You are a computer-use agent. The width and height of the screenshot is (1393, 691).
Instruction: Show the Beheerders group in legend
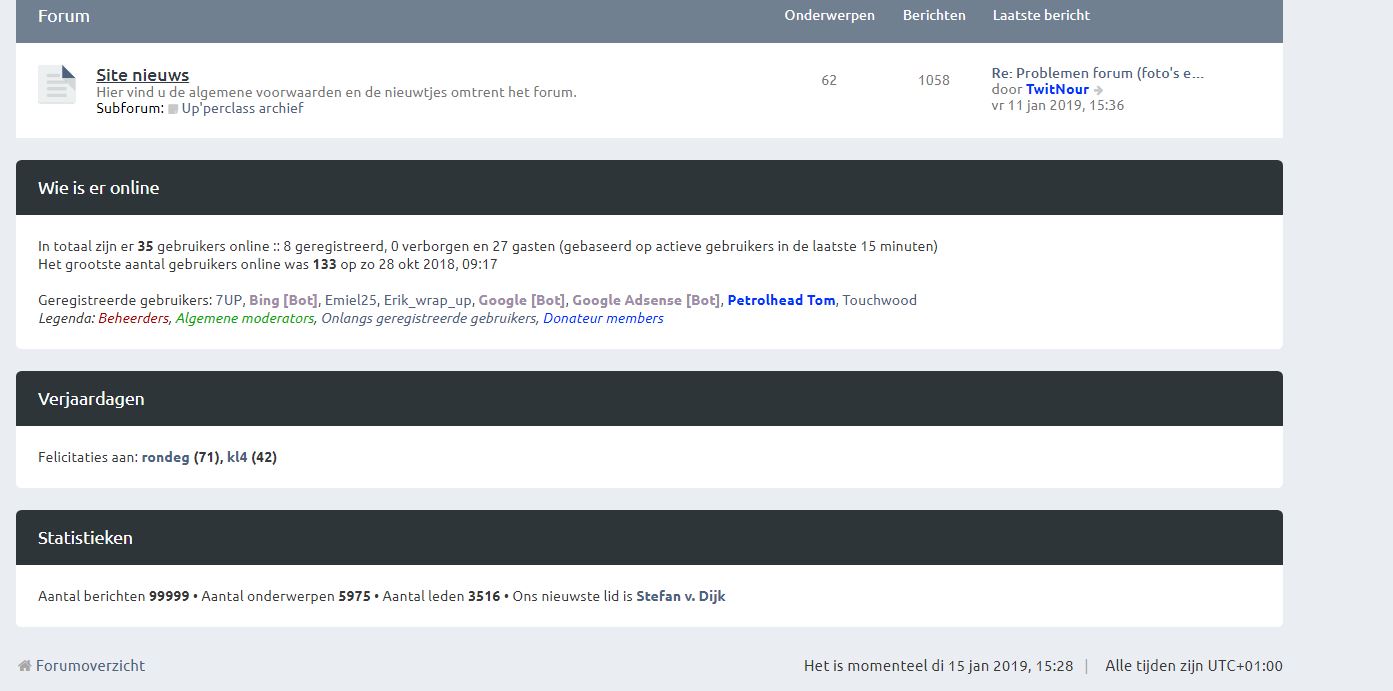pyautogui.click(x=133, y=318)
